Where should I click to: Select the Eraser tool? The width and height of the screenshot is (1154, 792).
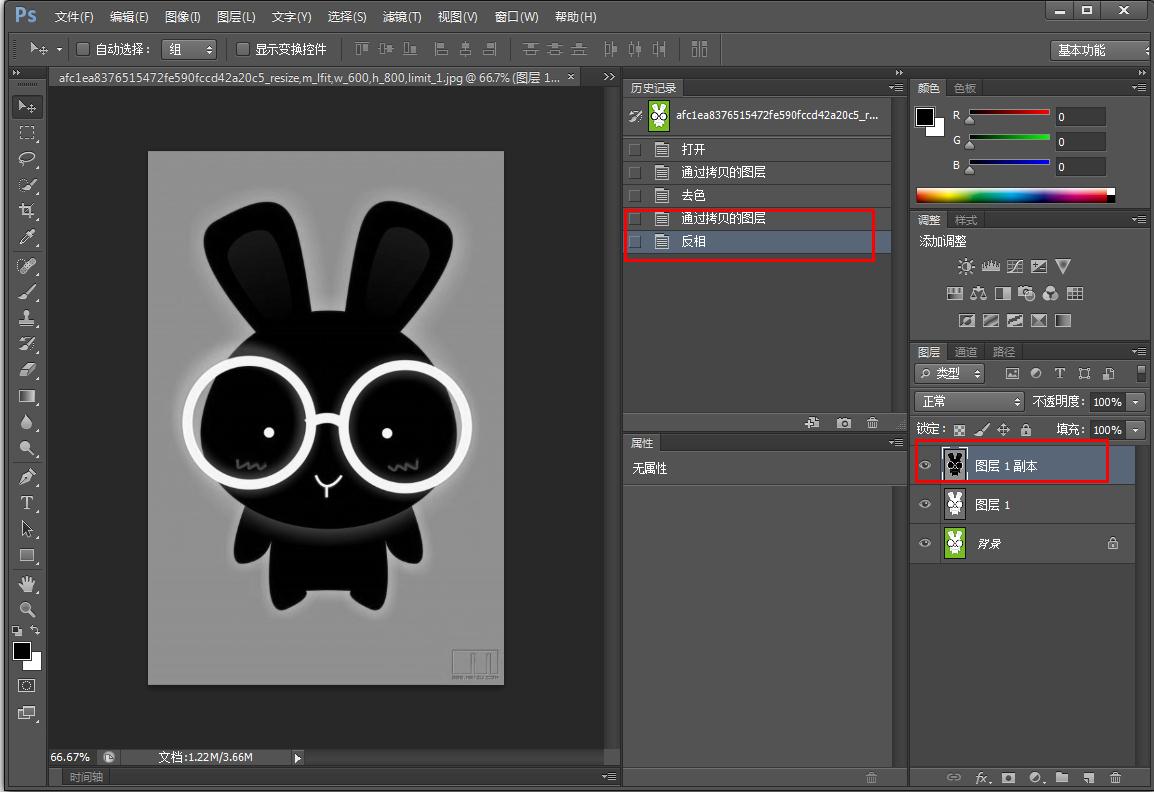pos(27,370)
